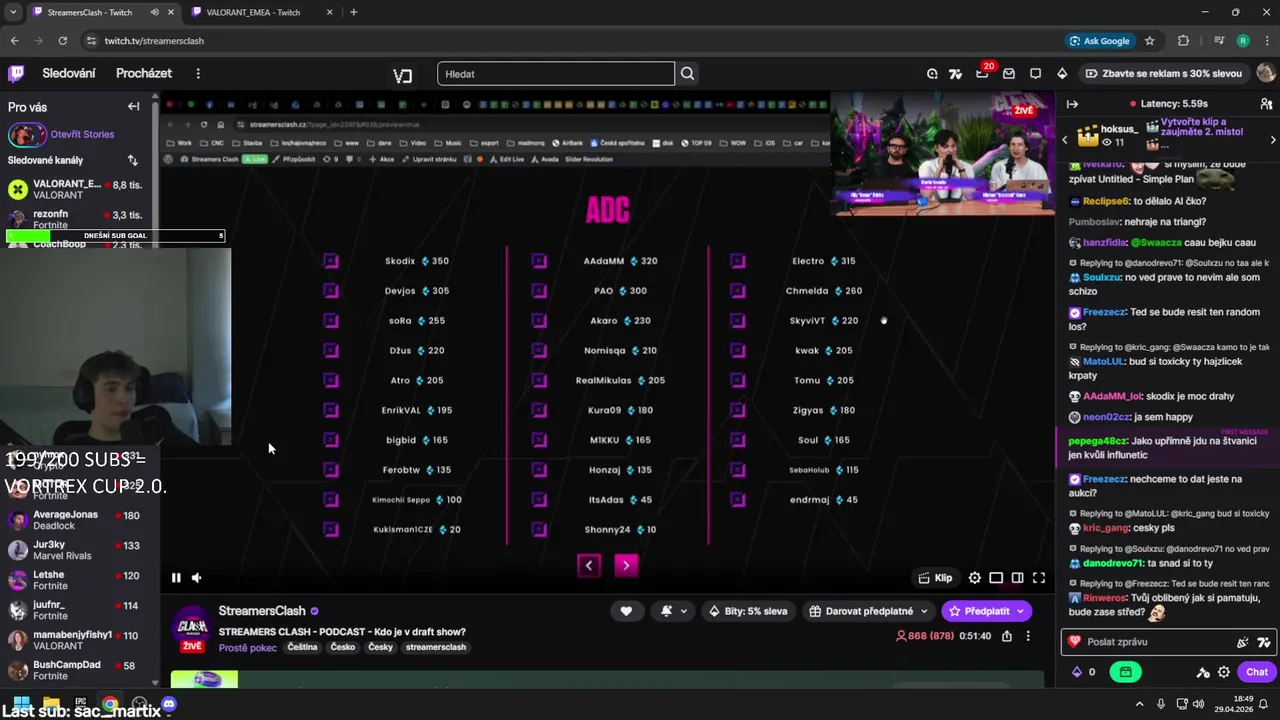Mute the stream with the volume icon
The height and width of the screenshot is (720, 1280).
pyautogui.click(x=196, y=577)
